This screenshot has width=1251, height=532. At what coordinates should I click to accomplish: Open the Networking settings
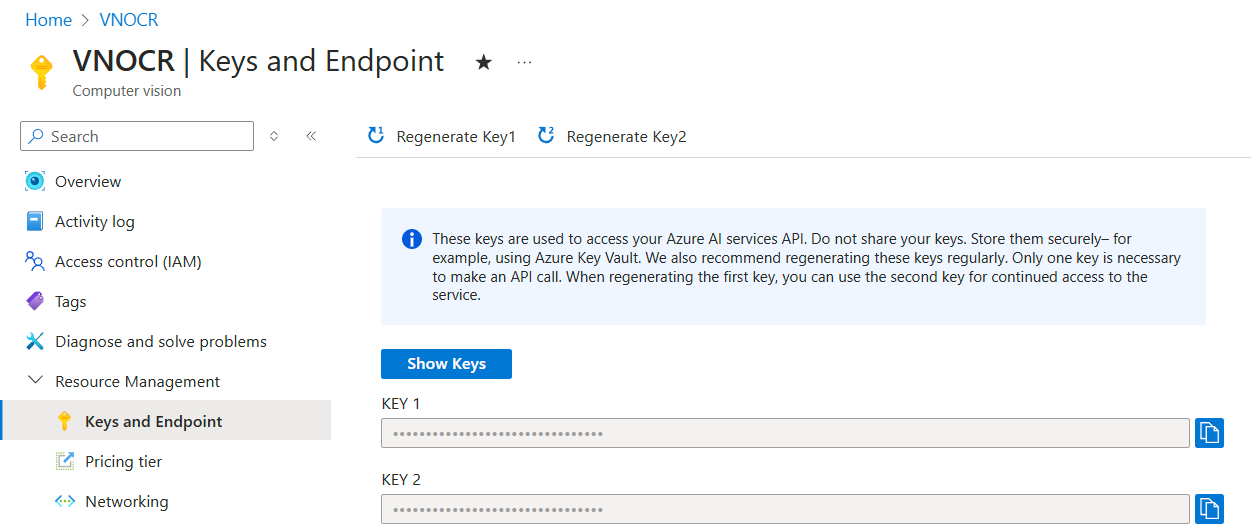tap(126, 502)
